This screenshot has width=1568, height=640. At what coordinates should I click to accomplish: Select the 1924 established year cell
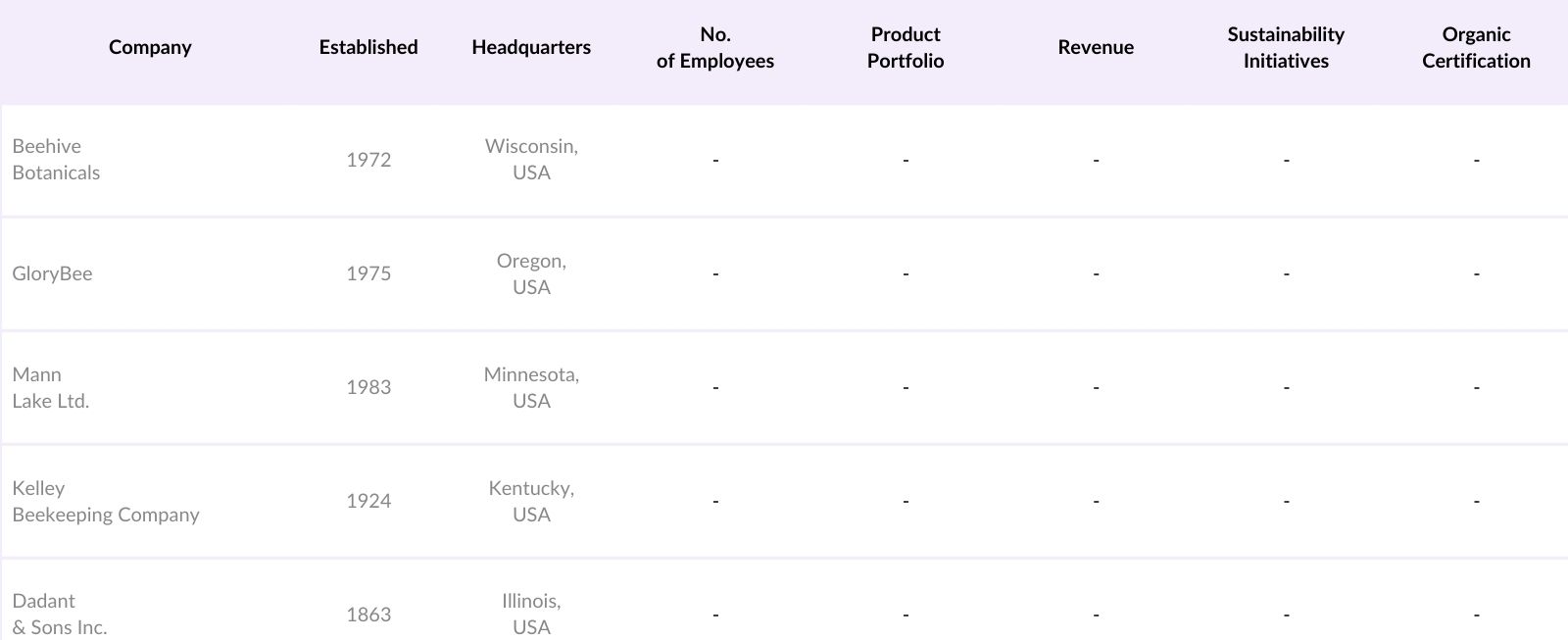click(368, 501)
